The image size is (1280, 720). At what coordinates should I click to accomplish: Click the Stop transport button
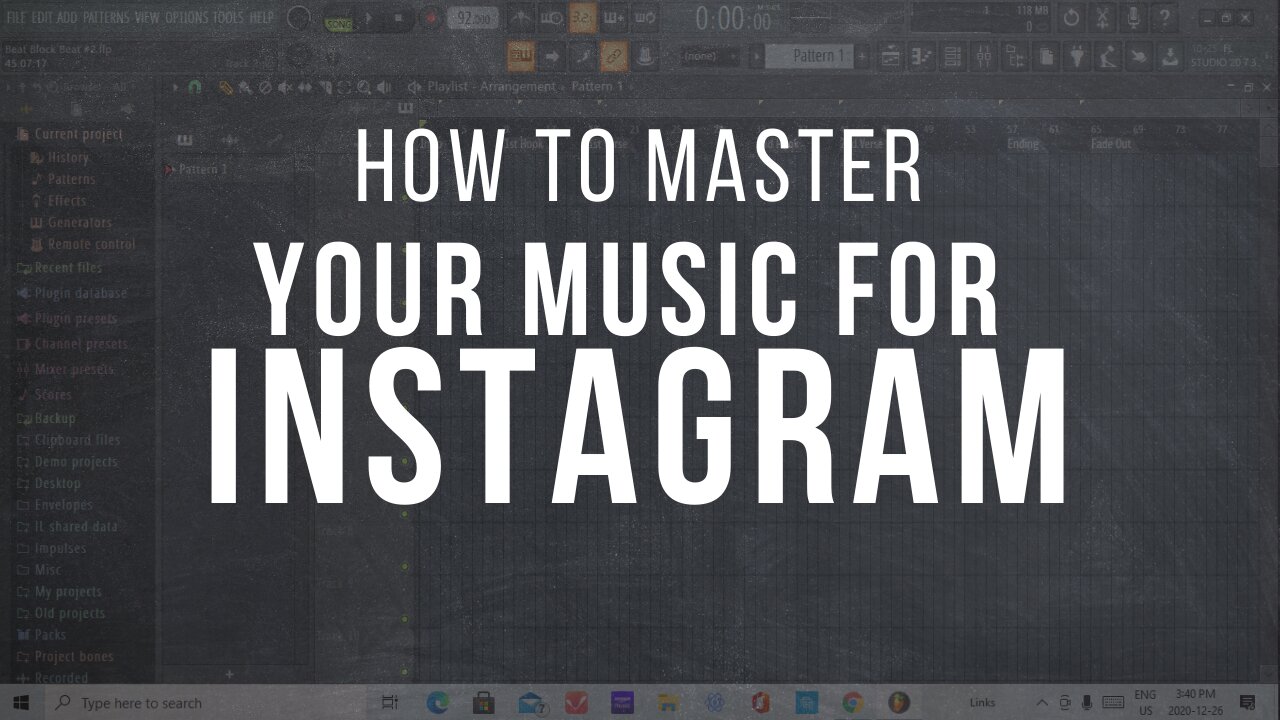pos(399,18)
